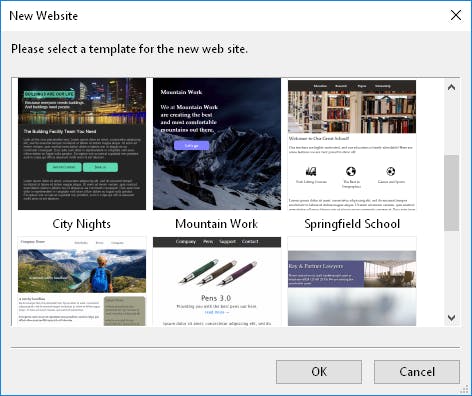Screen dimensions: 472x396
Task: Click the Mountain Work label
Action: [217, 224]
